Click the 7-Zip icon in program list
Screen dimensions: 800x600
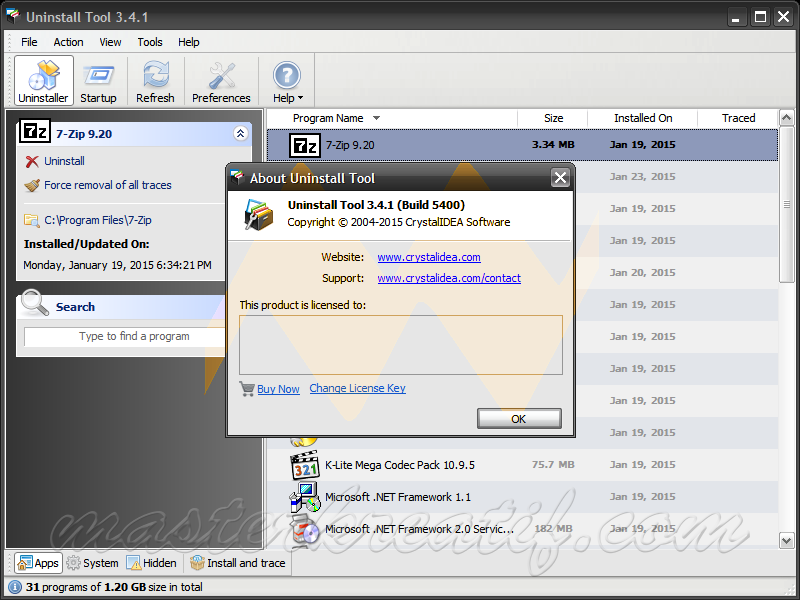click(x=305, y=145)
